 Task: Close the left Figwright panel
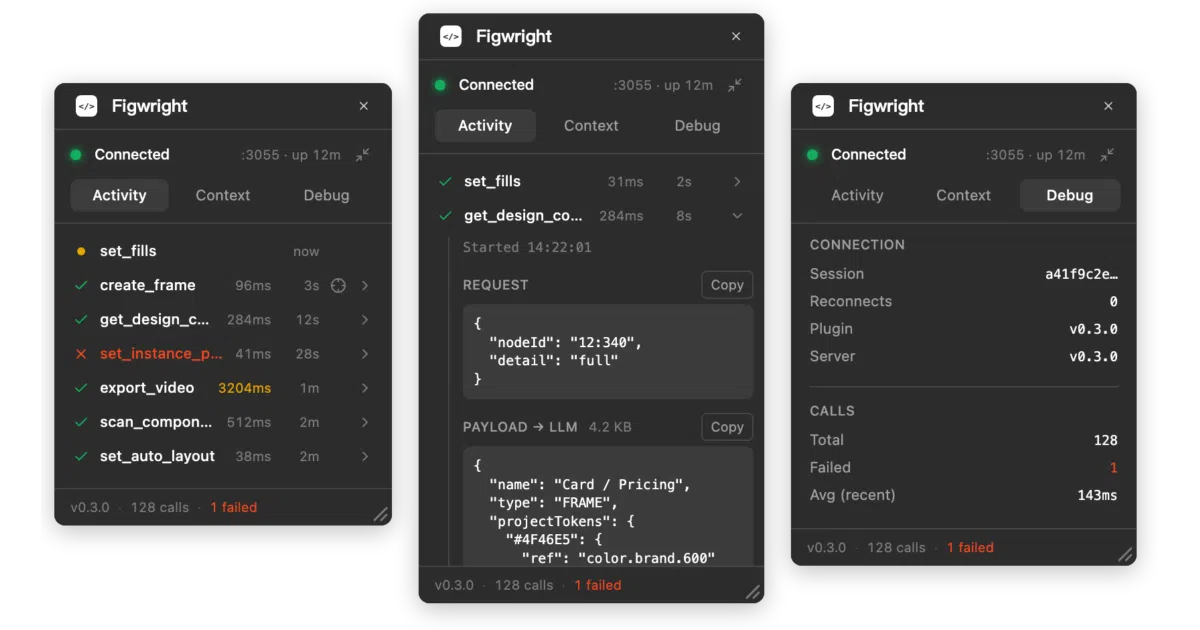364,106
